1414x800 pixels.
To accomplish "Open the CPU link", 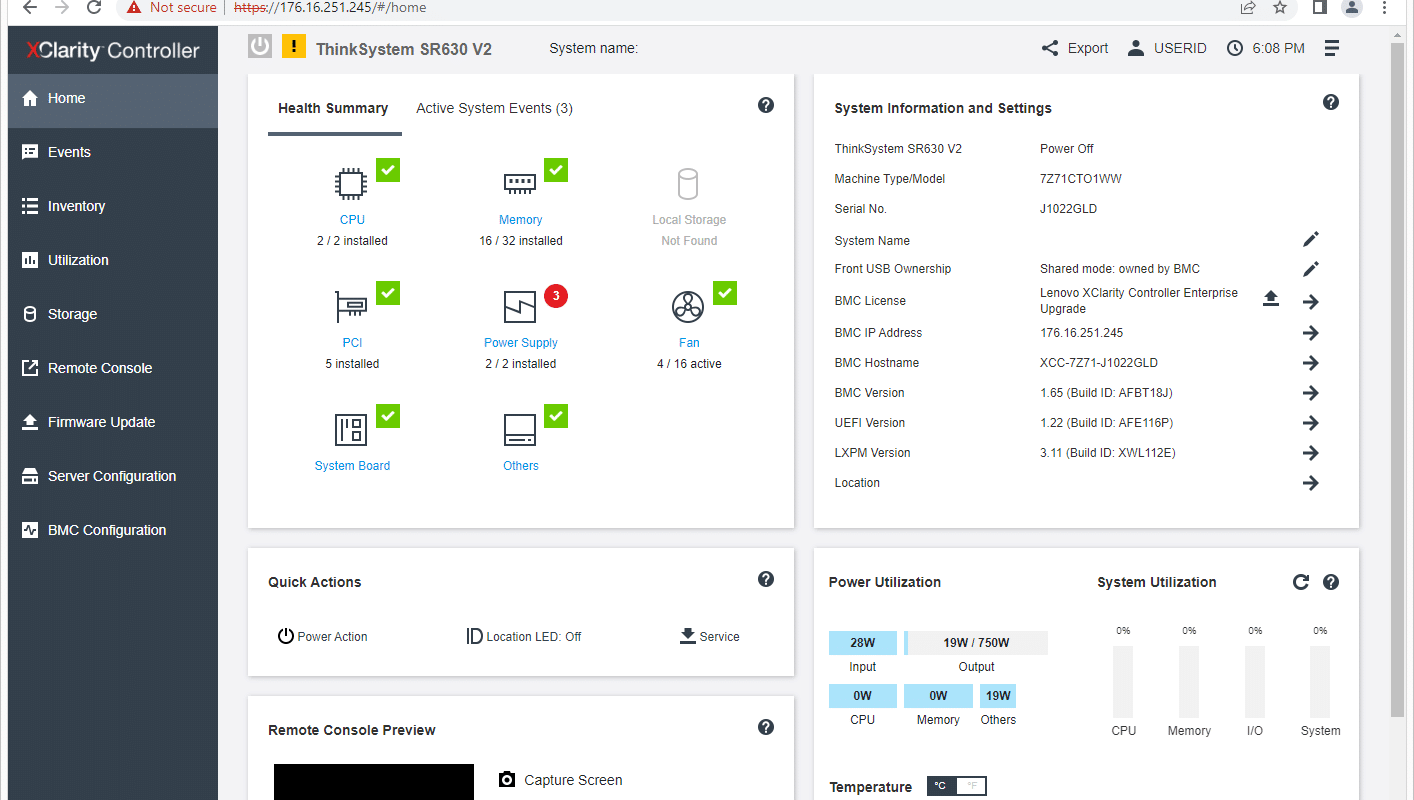I will pyautogui.click(x=352, y=220).
